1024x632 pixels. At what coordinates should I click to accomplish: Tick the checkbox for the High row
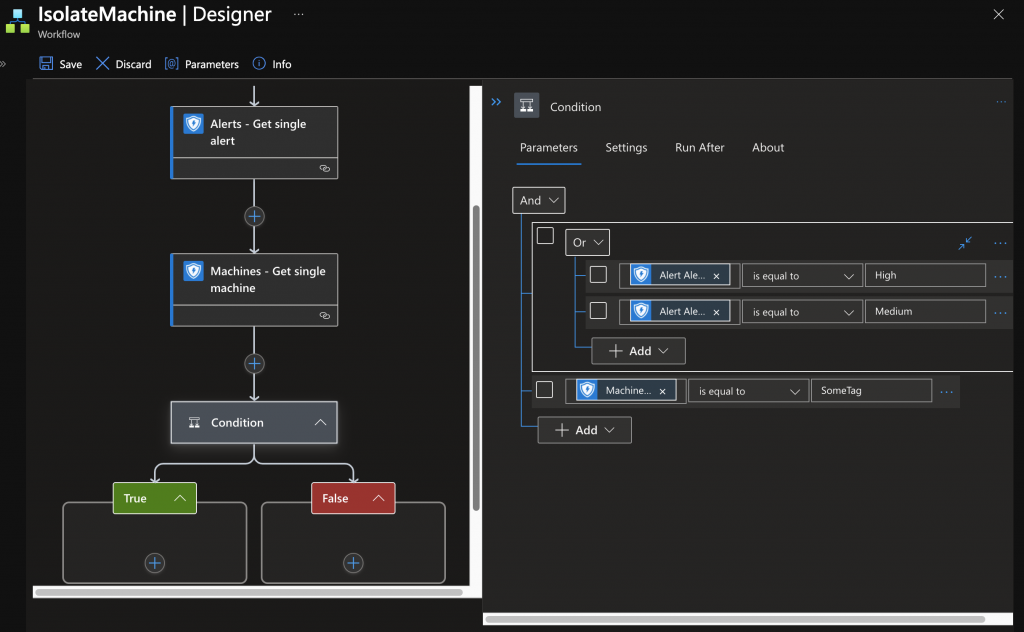point(598,275)
